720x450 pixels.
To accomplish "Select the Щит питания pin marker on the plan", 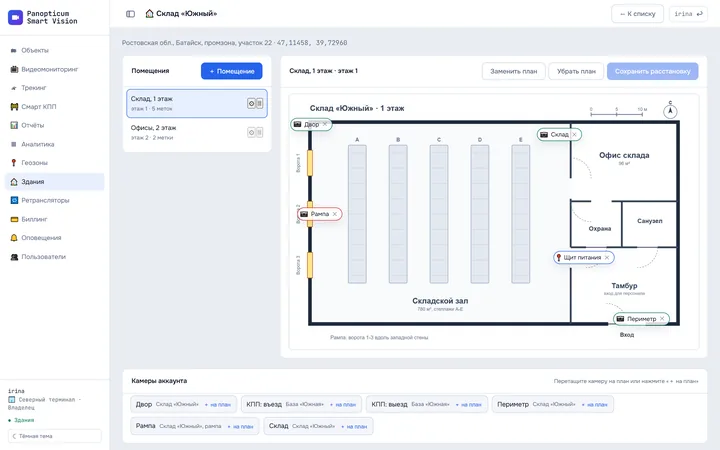I will point(584,258).
